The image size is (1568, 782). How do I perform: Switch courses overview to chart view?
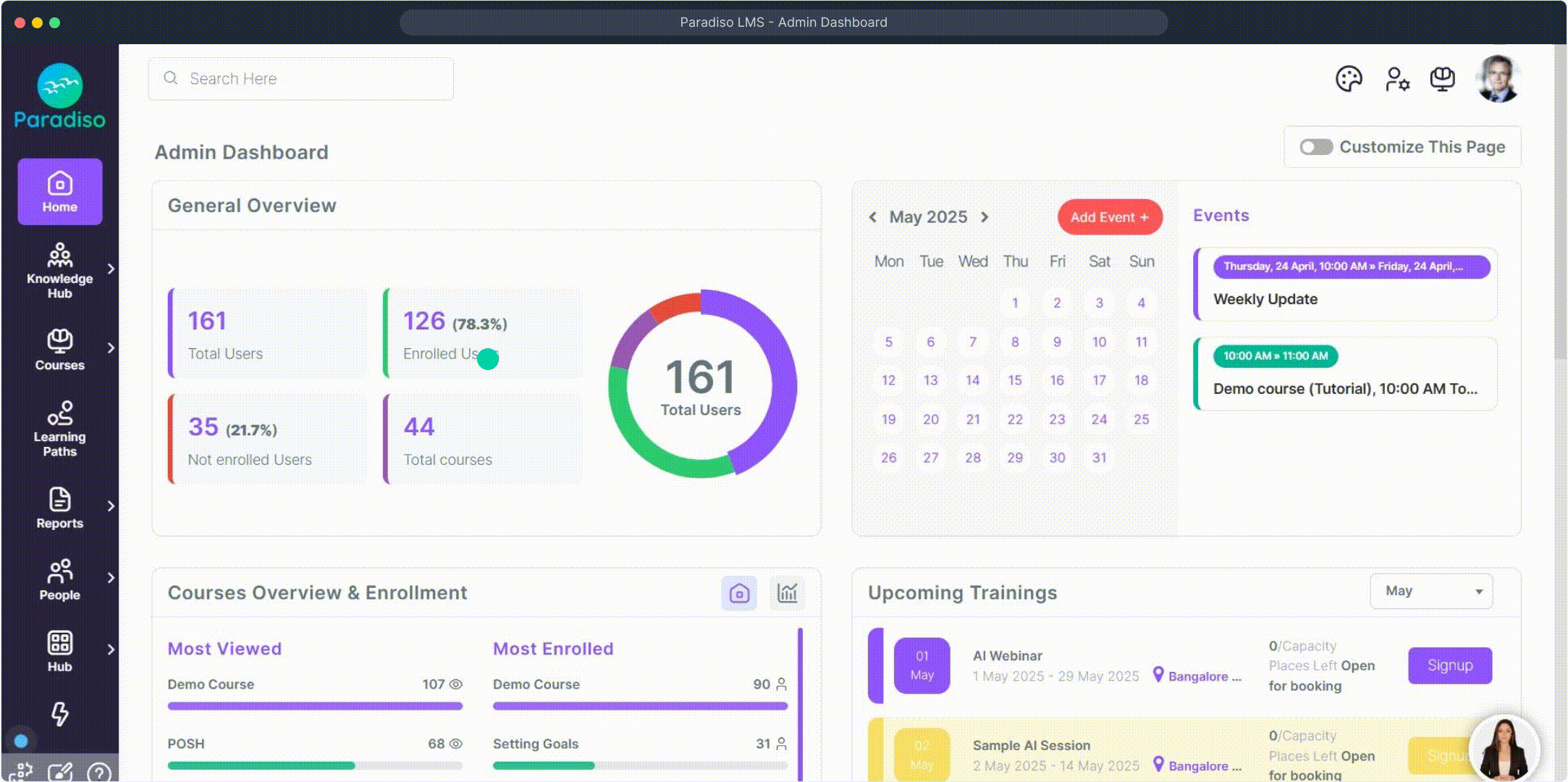click(787, 593)
